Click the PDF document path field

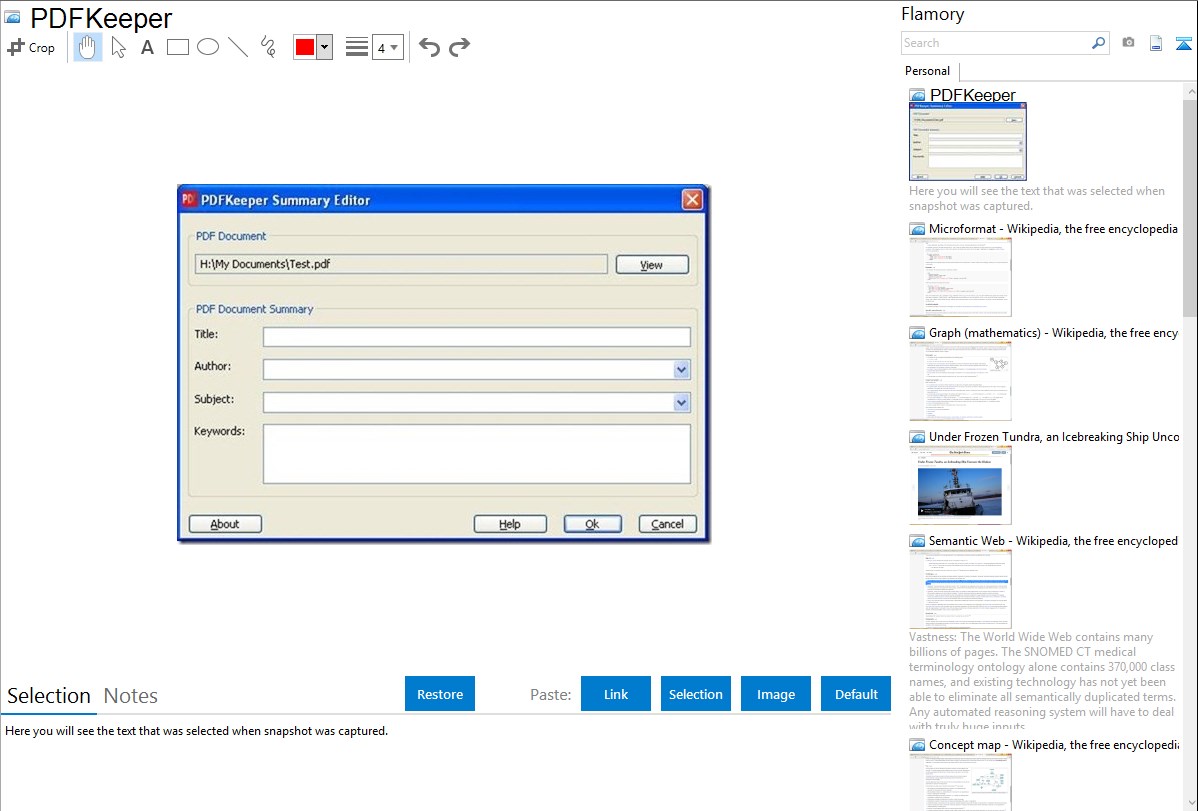coord(401,264)
